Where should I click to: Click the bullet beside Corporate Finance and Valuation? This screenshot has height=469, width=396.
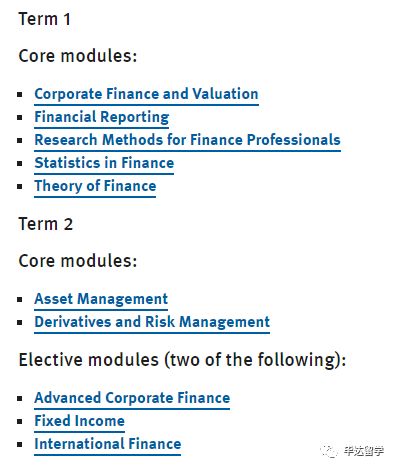(x=20, y=95)
